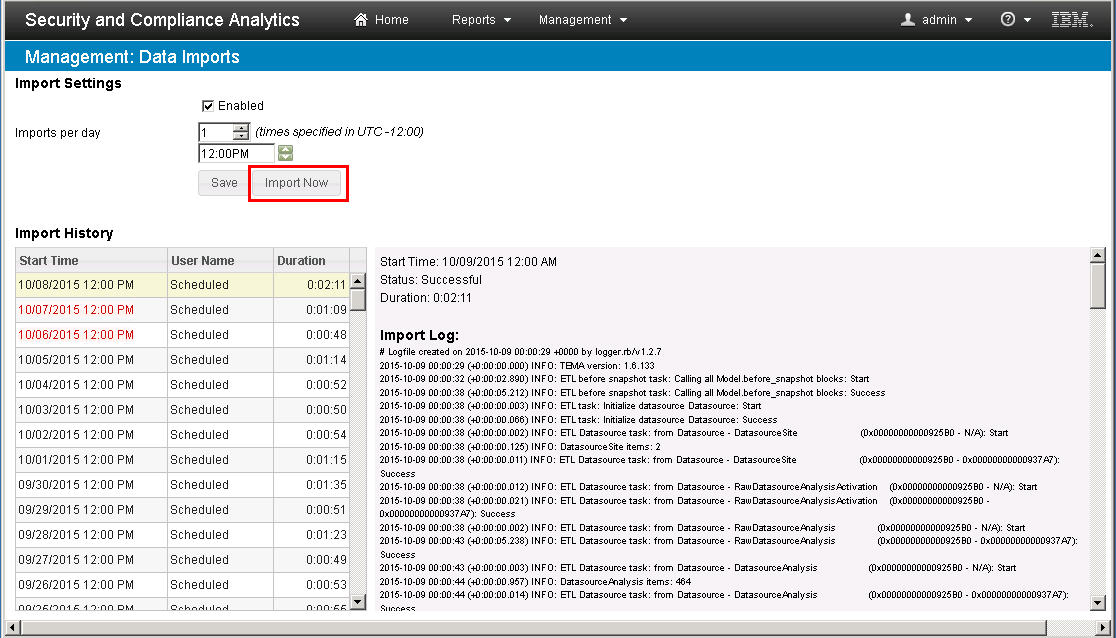Expand the dropdown arrow next to help
The height and width of the screenshot is (638, 1116).
pos(1028,21)
